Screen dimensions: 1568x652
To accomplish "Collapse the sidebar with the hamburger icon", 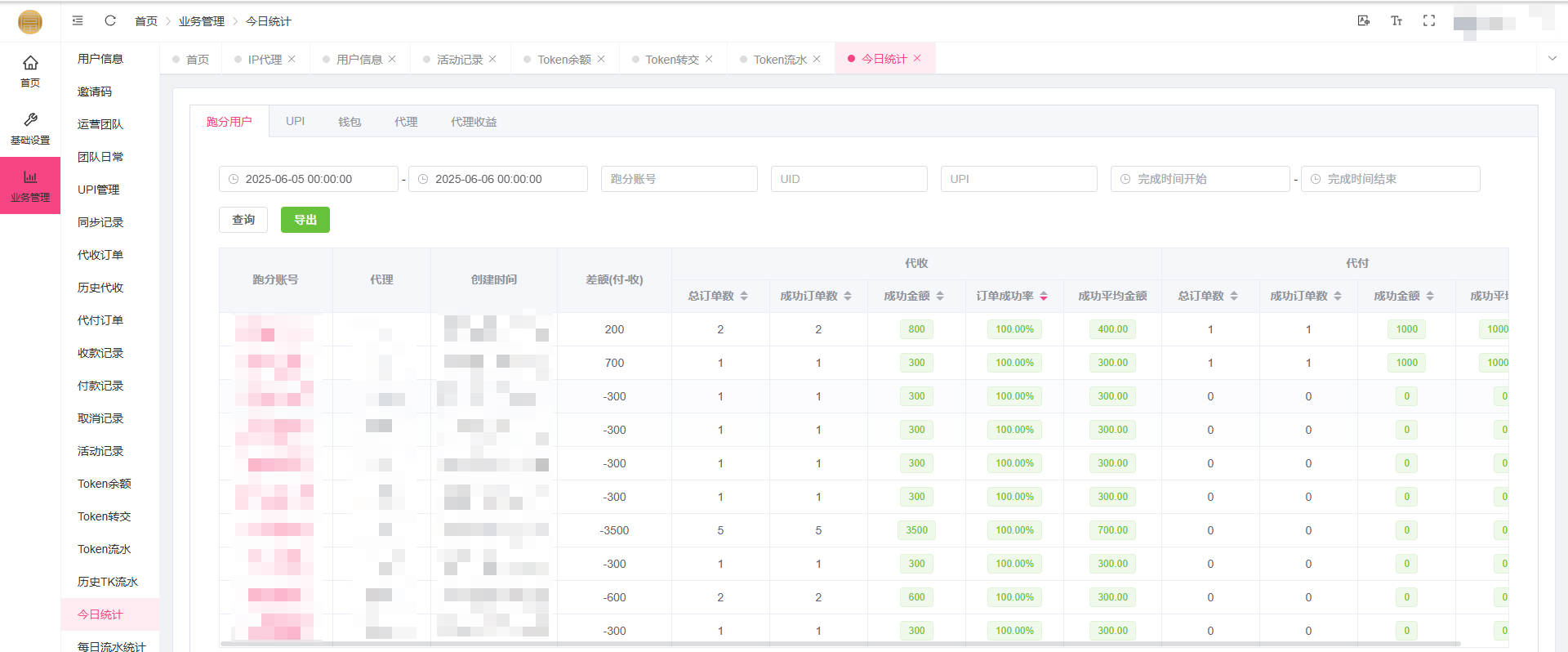I will point(78,20).
